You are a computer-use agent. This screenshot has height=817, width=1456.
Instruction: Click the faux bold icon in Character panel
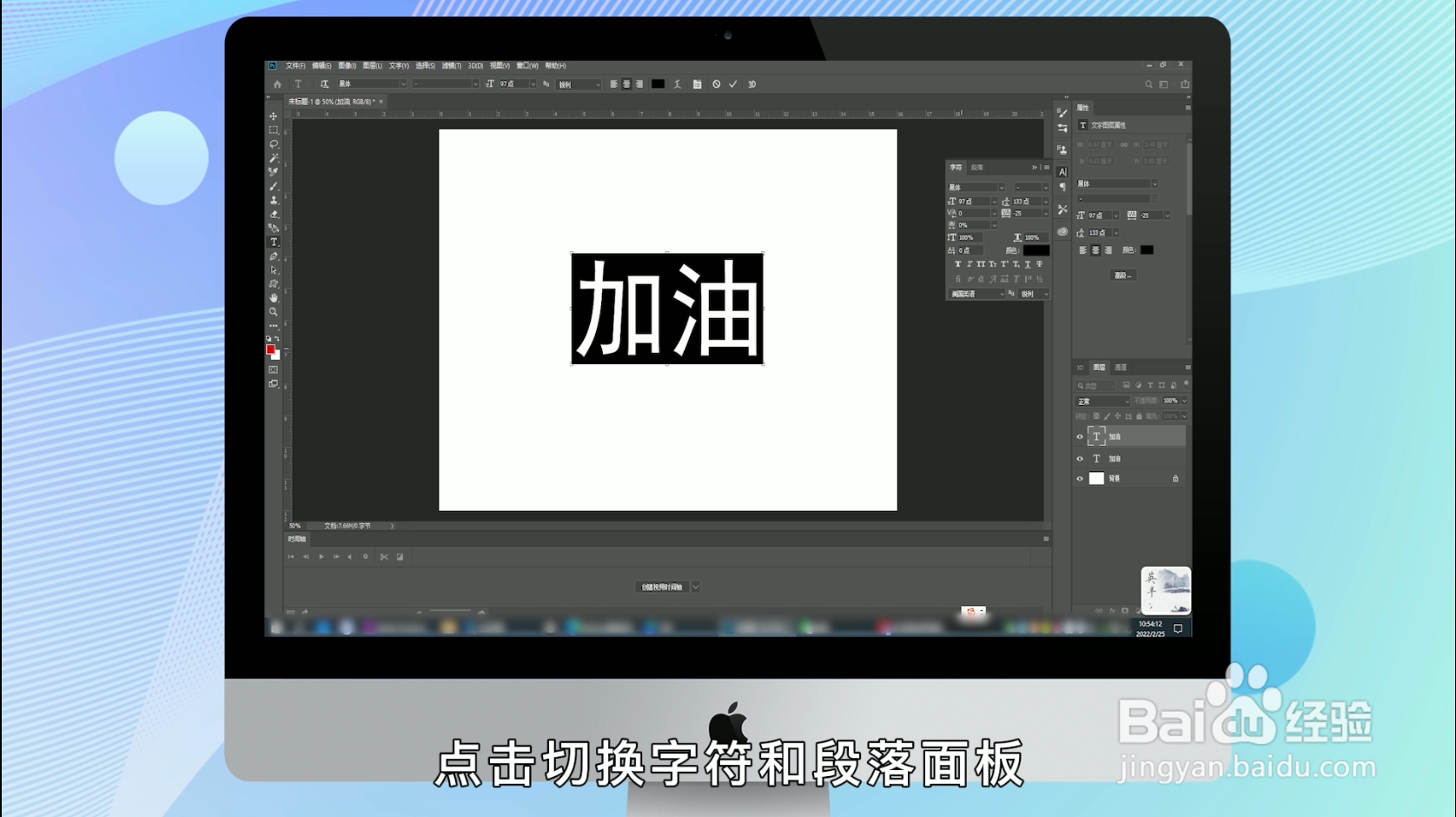(x=958, y=264)
